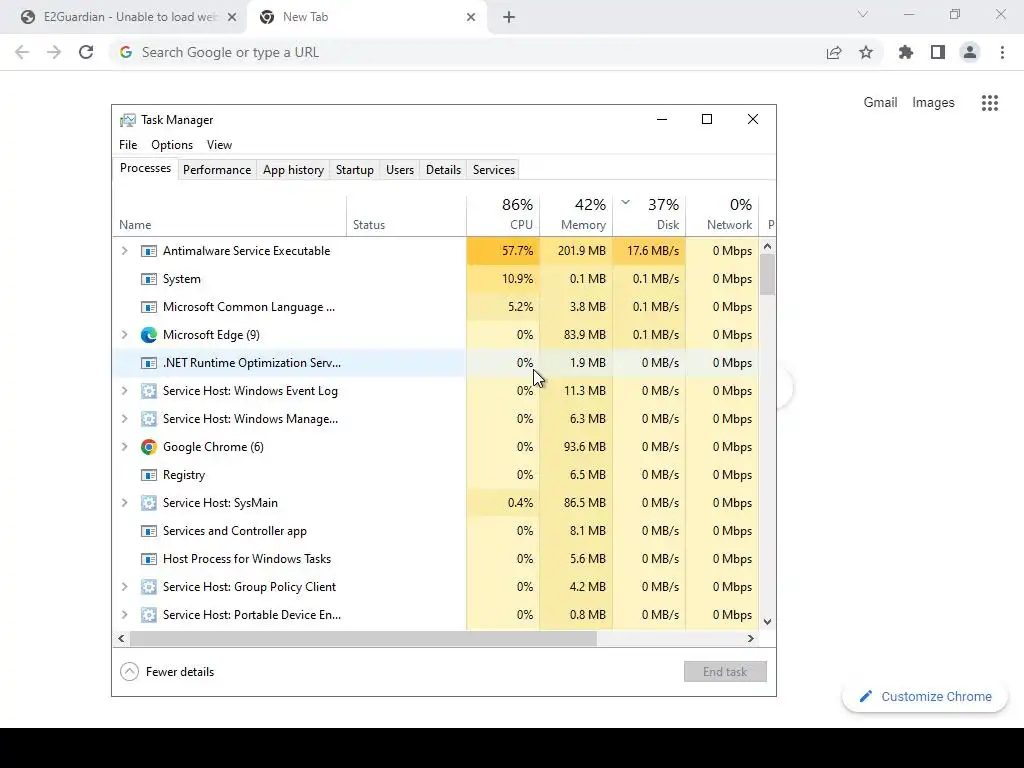Share this page icon in the address bar

click(834, 52)
